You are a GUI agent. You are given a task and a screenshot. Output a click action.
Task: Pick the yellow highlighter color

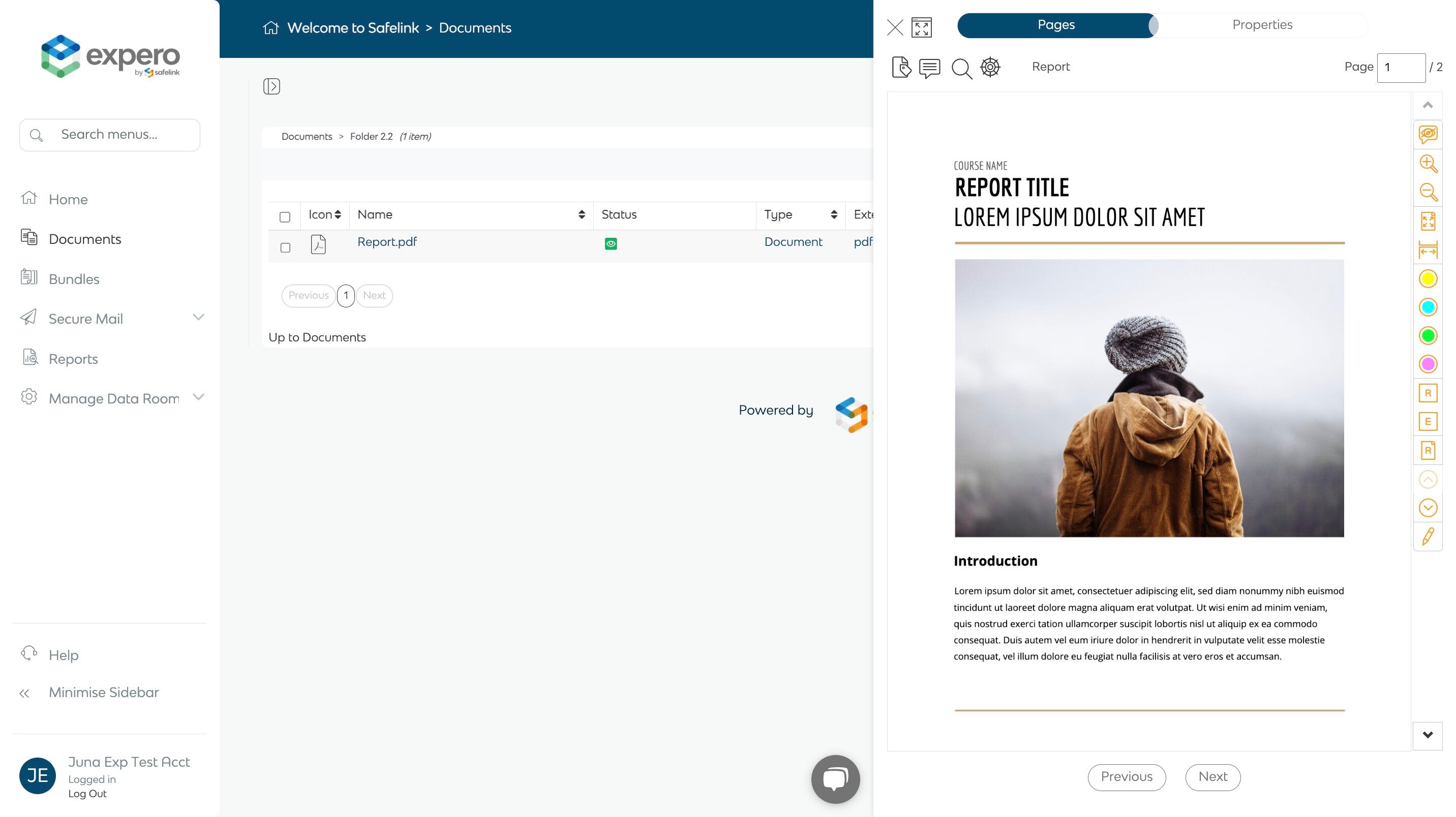[1428, 278]
